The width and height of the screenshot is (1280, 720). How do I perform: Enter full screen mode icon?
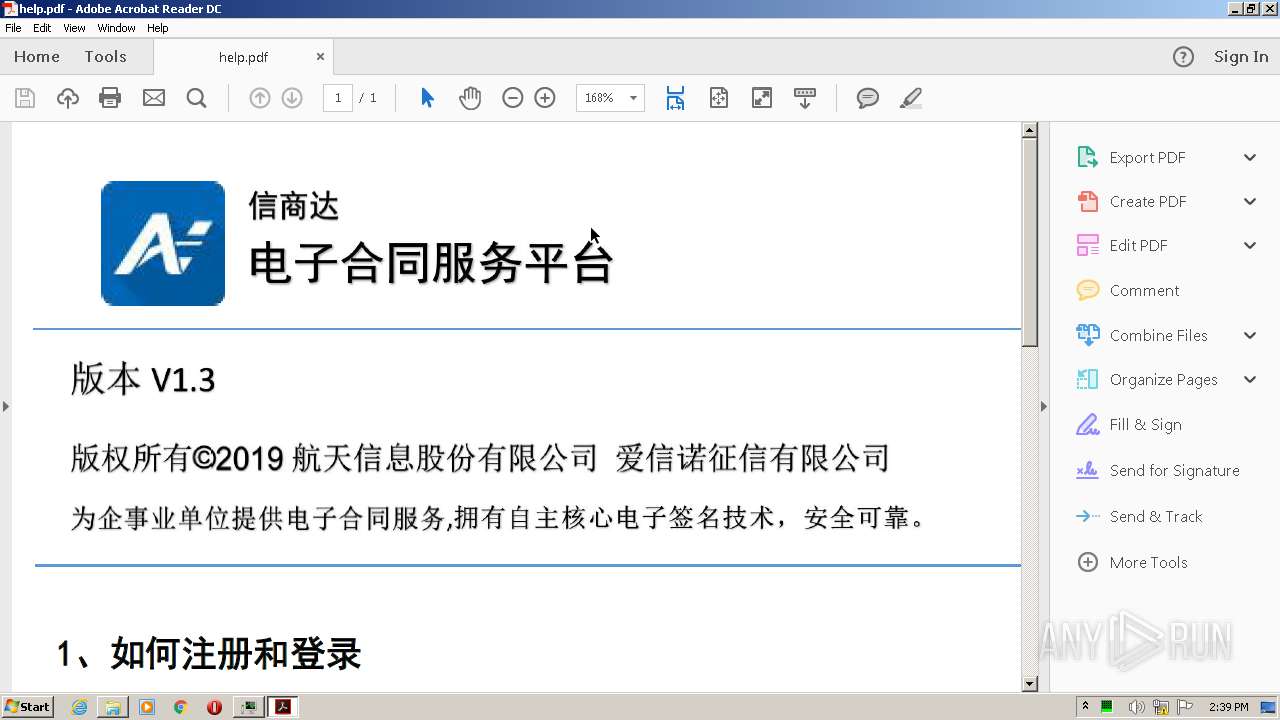coord(762,98)
